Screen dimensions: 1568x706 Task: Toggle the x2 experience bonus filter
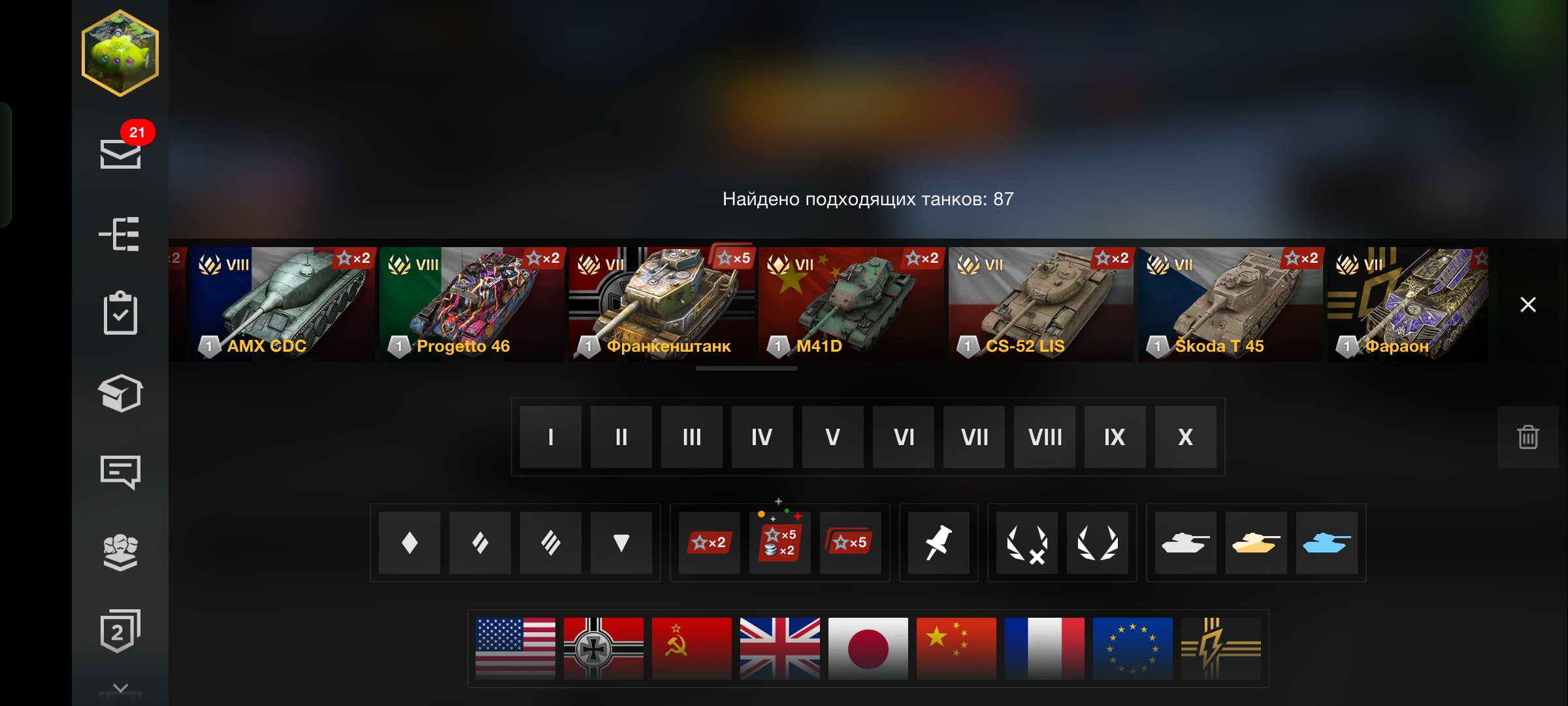point(710,543)
